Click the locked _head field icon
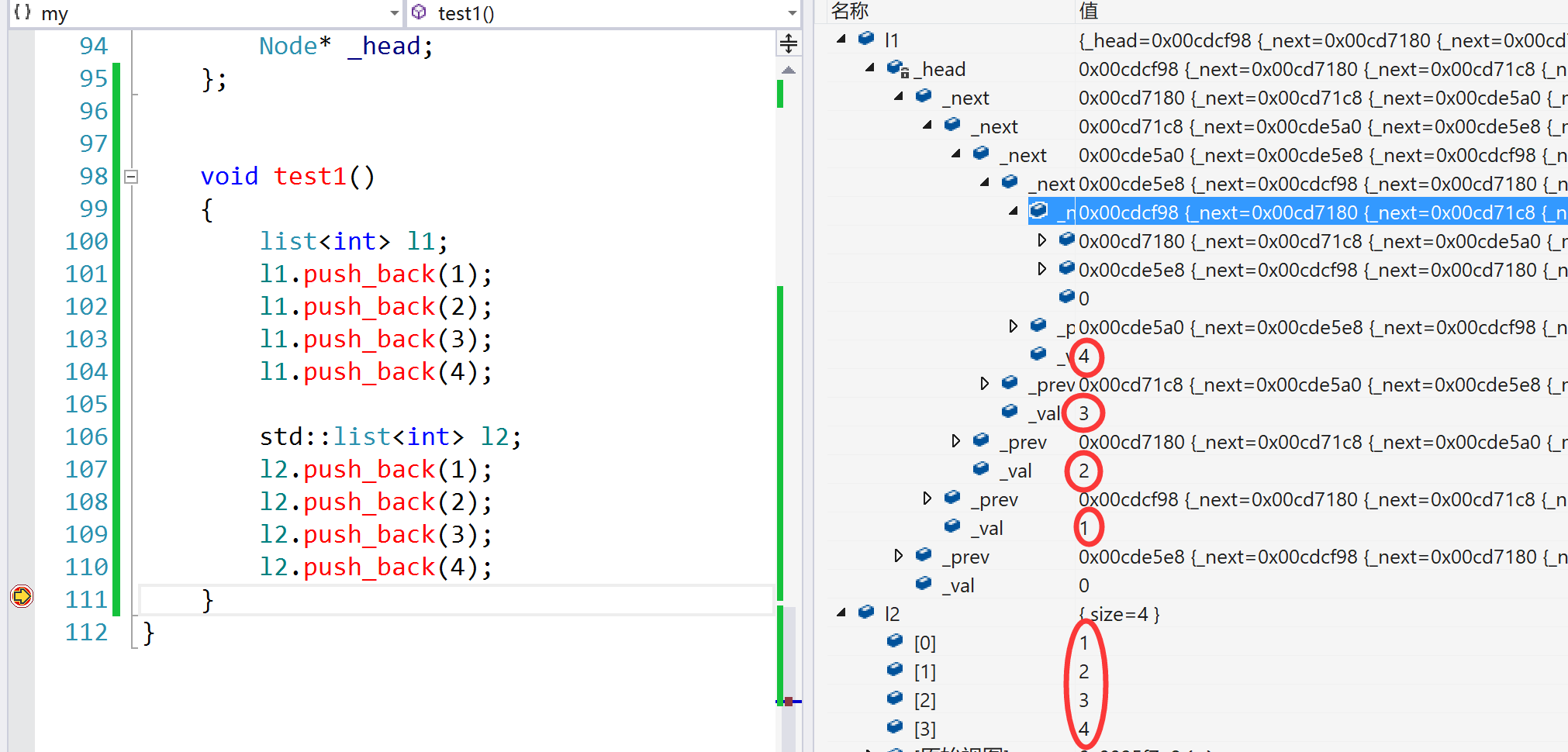The image size is (1568, 752). 897,69
